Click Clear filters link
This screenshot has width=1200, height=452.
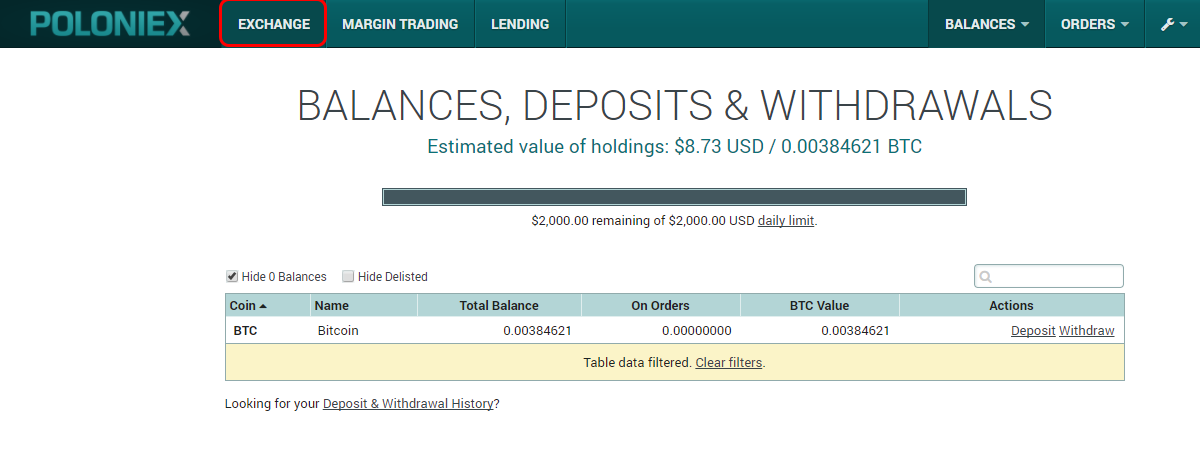(729, 362)
